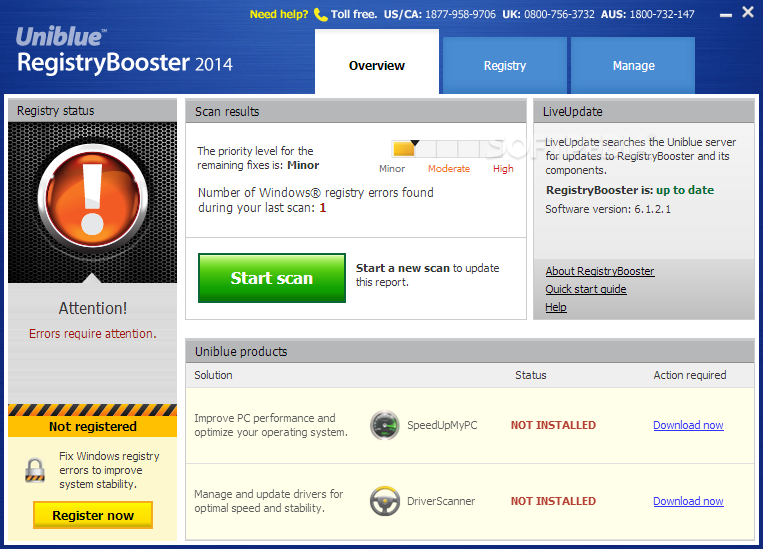Open the Quick start guide link
The width and height of the screenshot is (763, 549).
tap(585, 289)
